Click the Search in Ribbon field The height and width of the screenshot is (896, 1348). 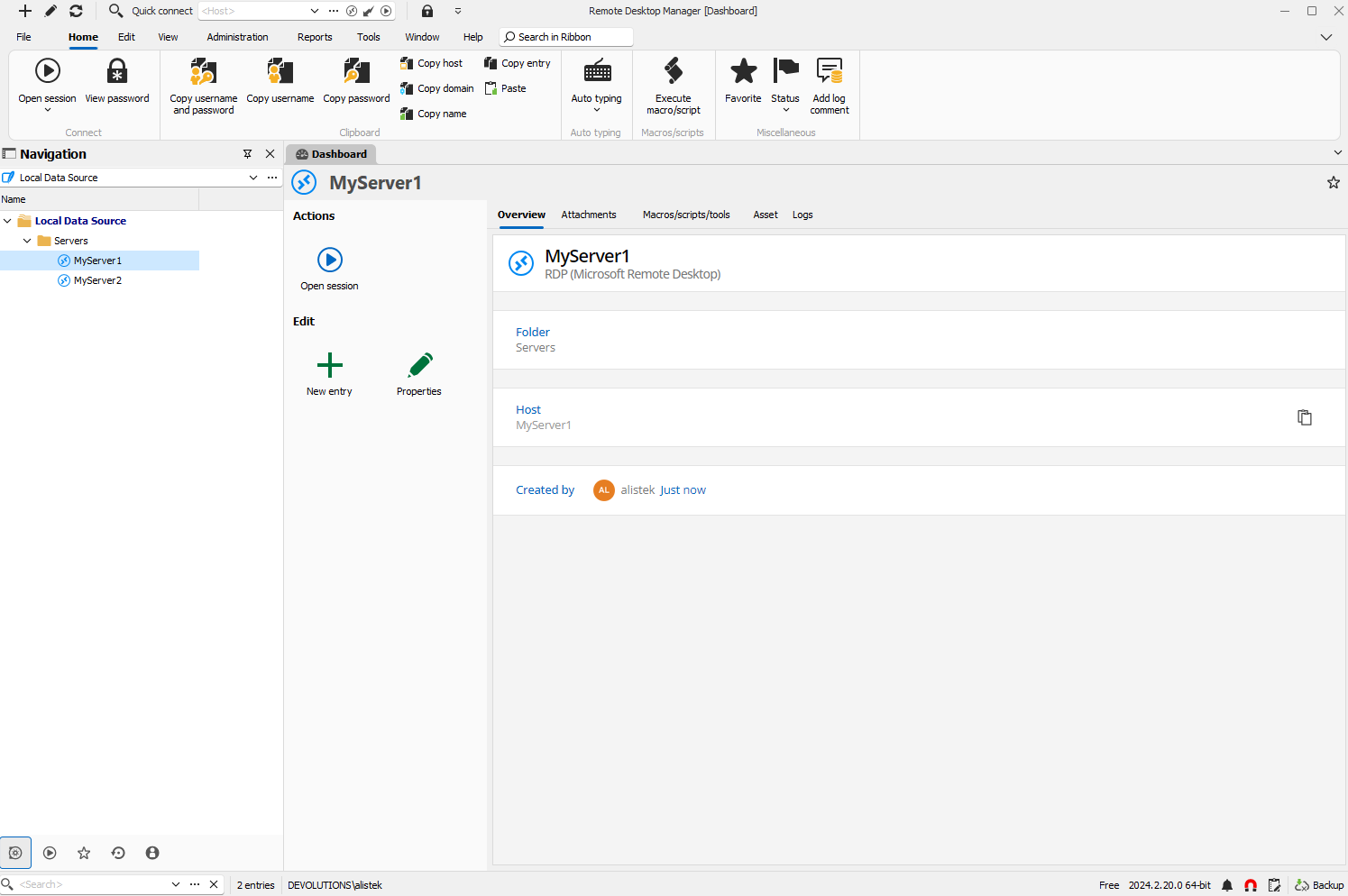pyautogui.click(x=566, y=37)
